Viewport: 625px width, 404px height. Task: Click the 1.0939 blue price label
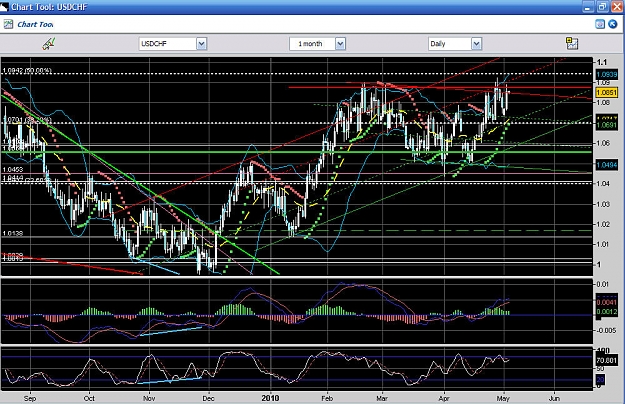[x=607, y=75]
